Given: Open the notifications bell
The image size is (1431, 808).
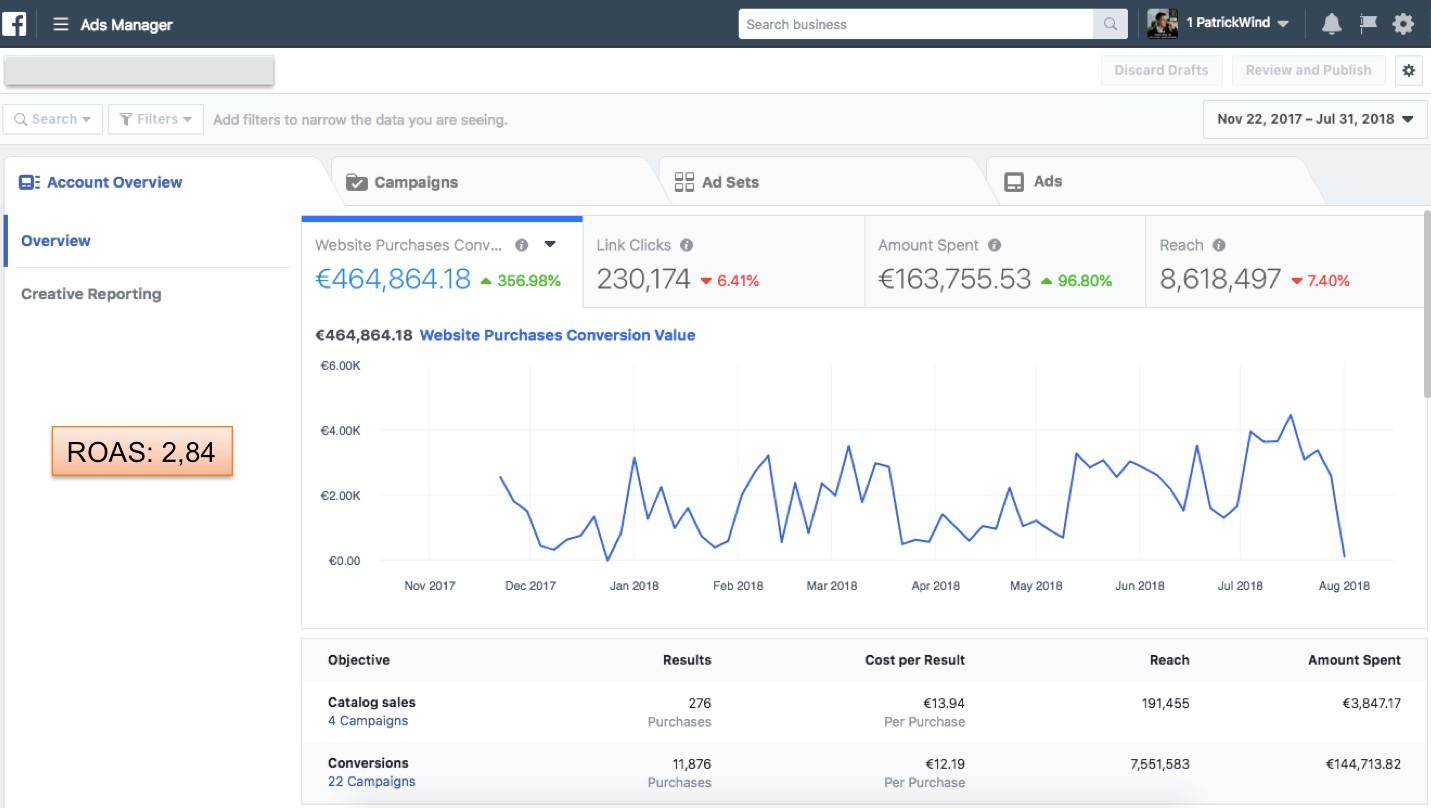Looking at the screenshot, I should [x=1331, y=24].
